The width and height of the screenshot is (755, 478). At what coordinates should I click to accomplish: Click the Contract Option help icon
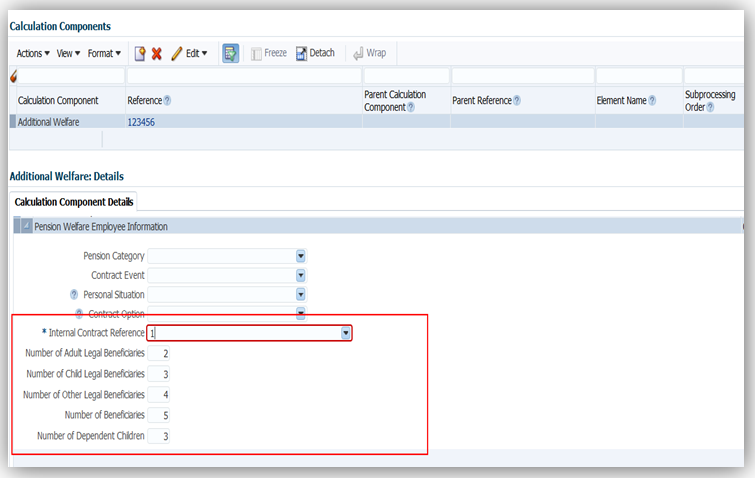tap(79, 313)
